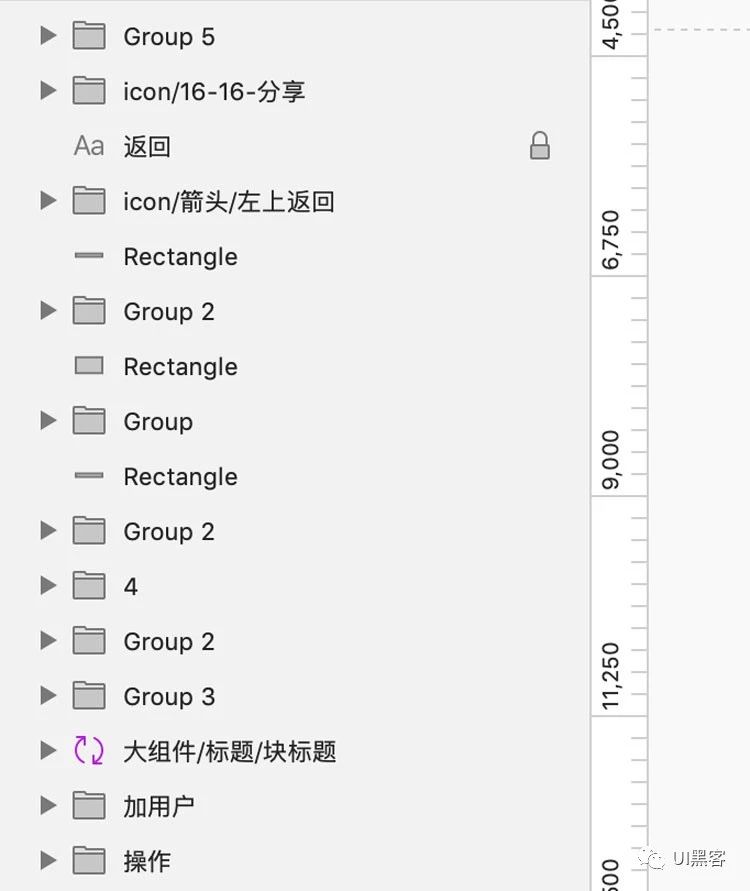750x891 pixels.
Task: Expand the icon/箭头/左上返回 group arrow
Action: 47,202
